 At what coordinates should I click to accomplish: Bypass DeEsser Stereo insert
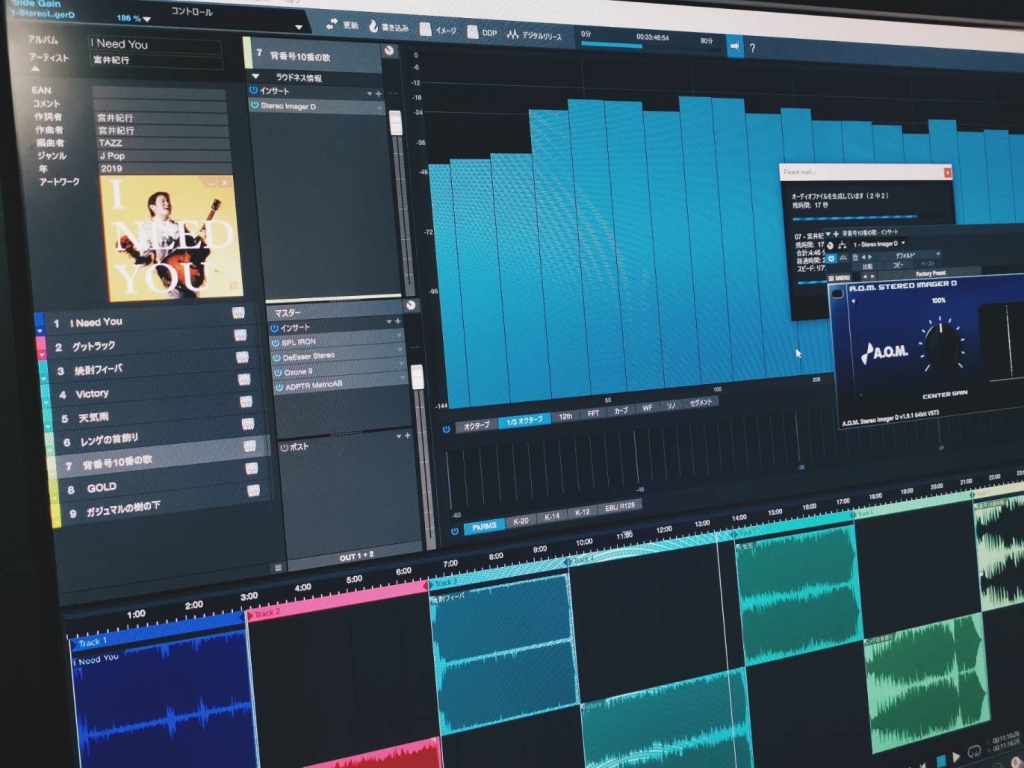(277, 358)
